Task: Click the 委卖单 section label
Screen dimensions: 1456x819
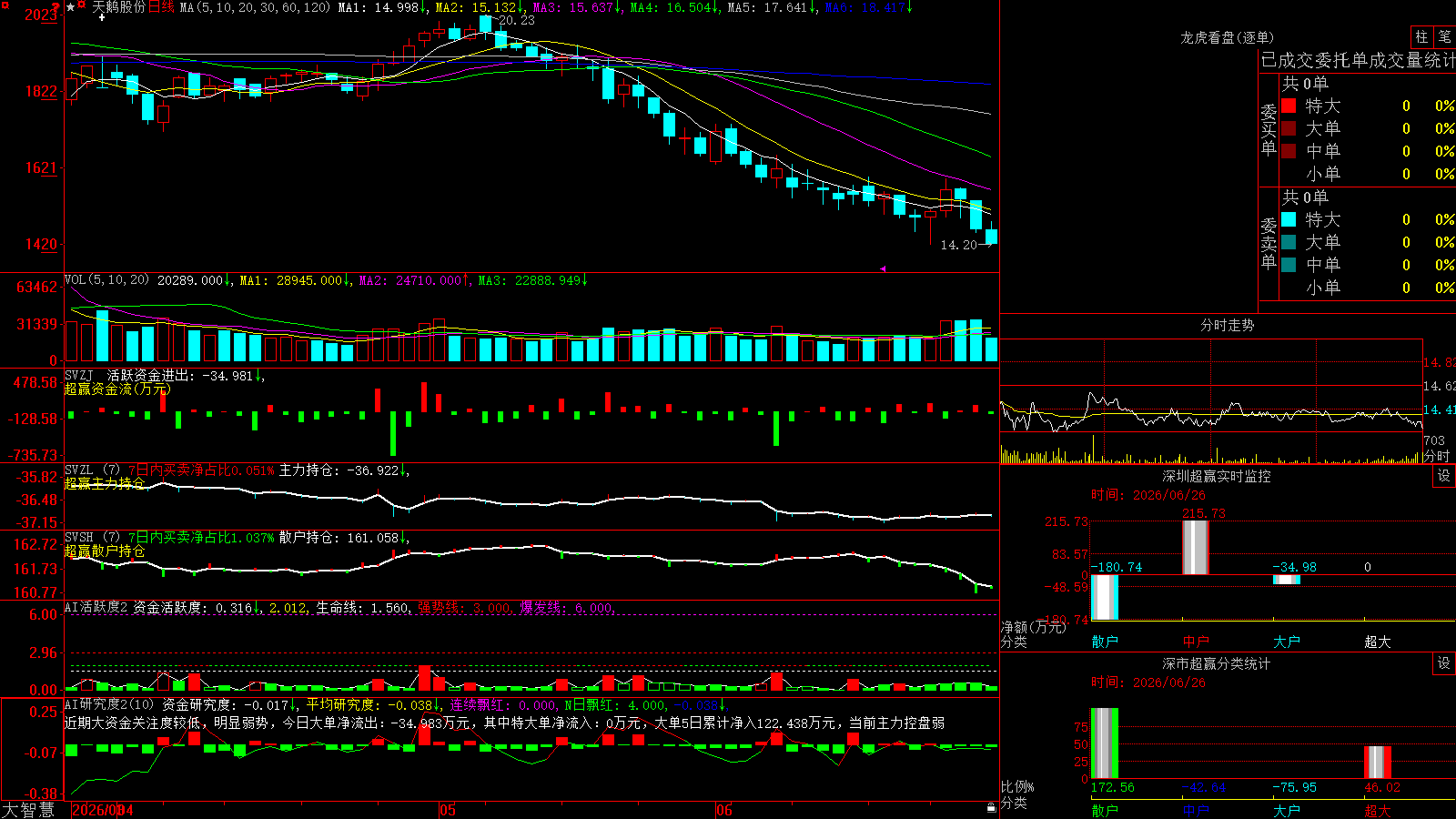Action: click(x=1269, y=244)
